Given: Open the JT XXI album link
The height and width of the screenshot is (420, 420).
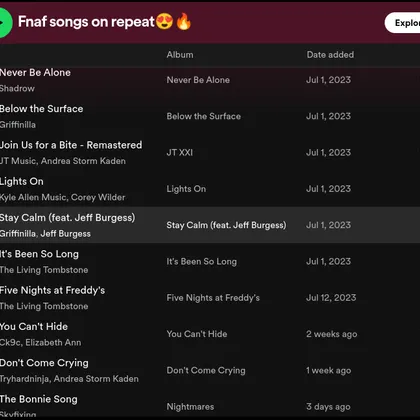Looking at the screenshot, I should [179, 153].
